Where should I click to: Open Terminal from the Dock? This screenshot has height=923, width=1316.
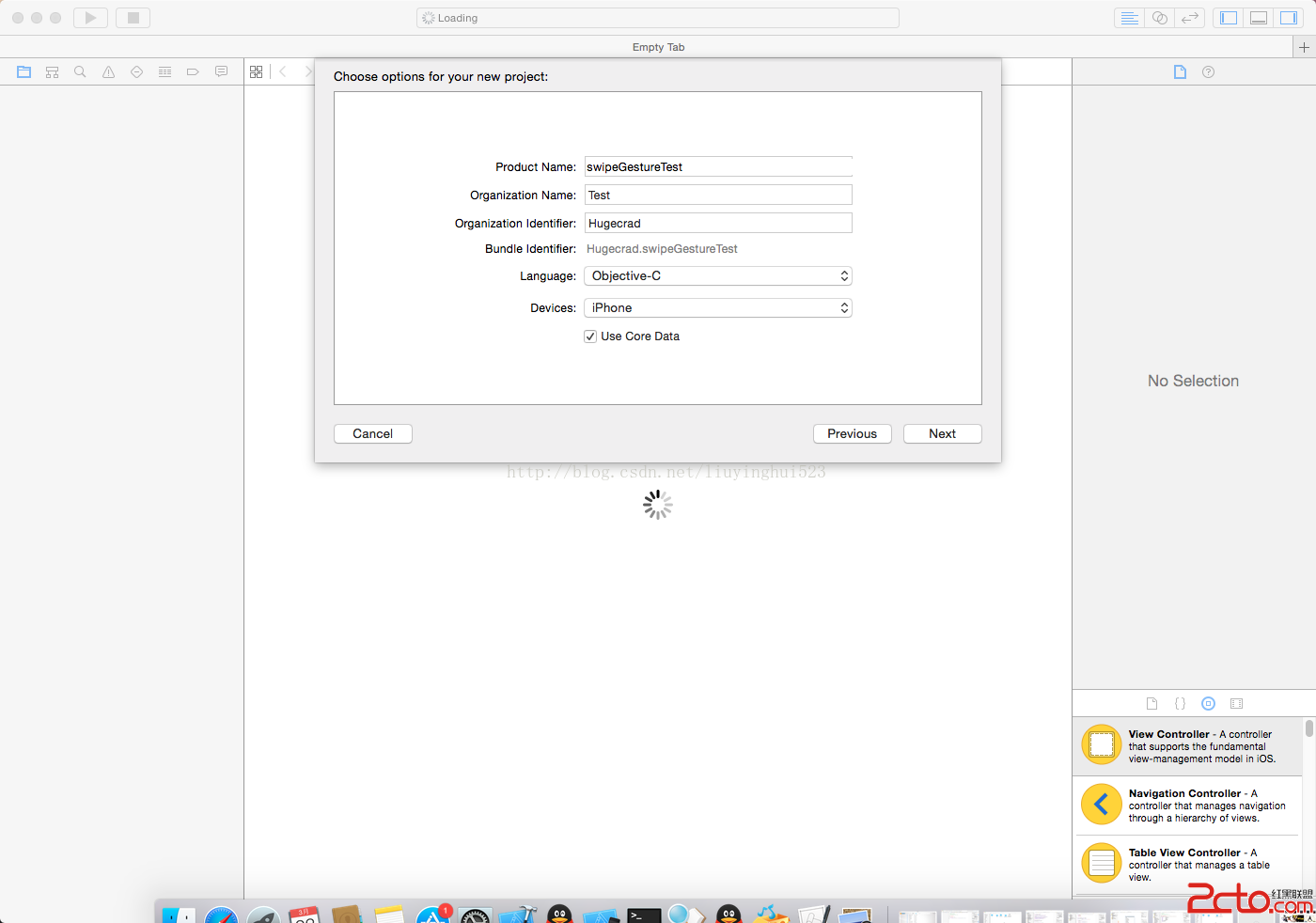click(644, 915)
